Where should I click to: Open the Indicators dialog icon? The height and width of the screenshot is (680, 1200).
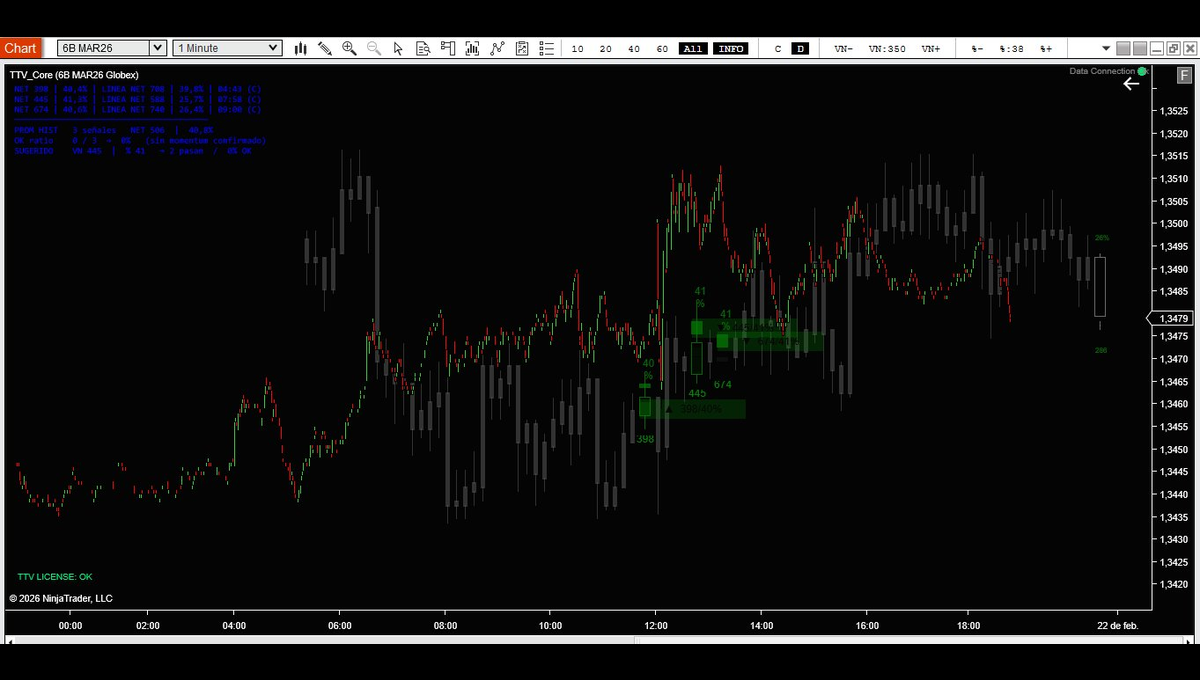click(x=471, y=48)
